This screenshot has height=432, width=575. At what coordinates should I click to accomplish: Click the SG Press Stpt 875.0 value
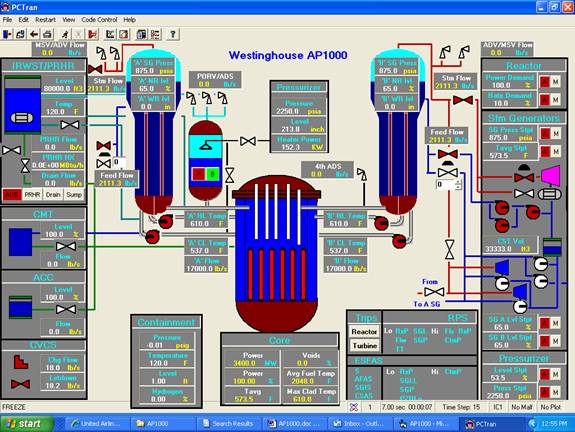click(498, 138)
